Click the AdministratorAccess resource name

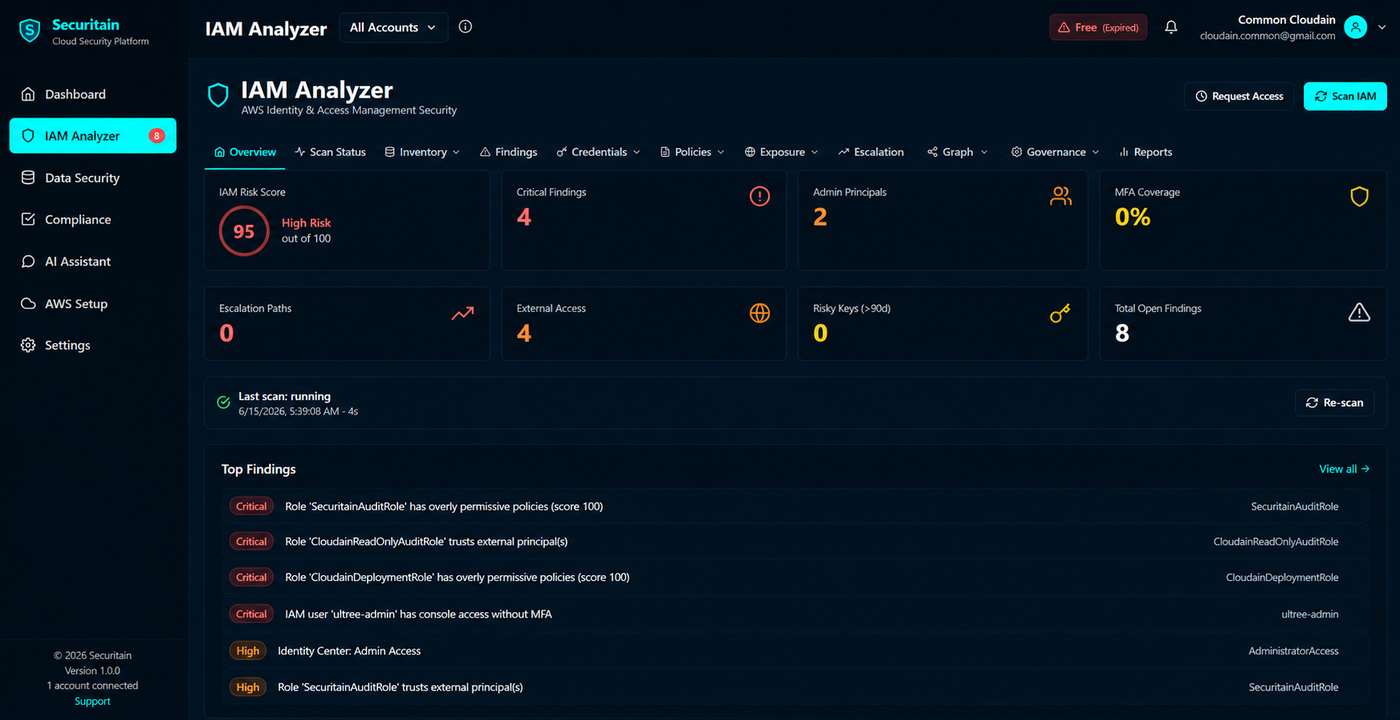[1293, 651]
